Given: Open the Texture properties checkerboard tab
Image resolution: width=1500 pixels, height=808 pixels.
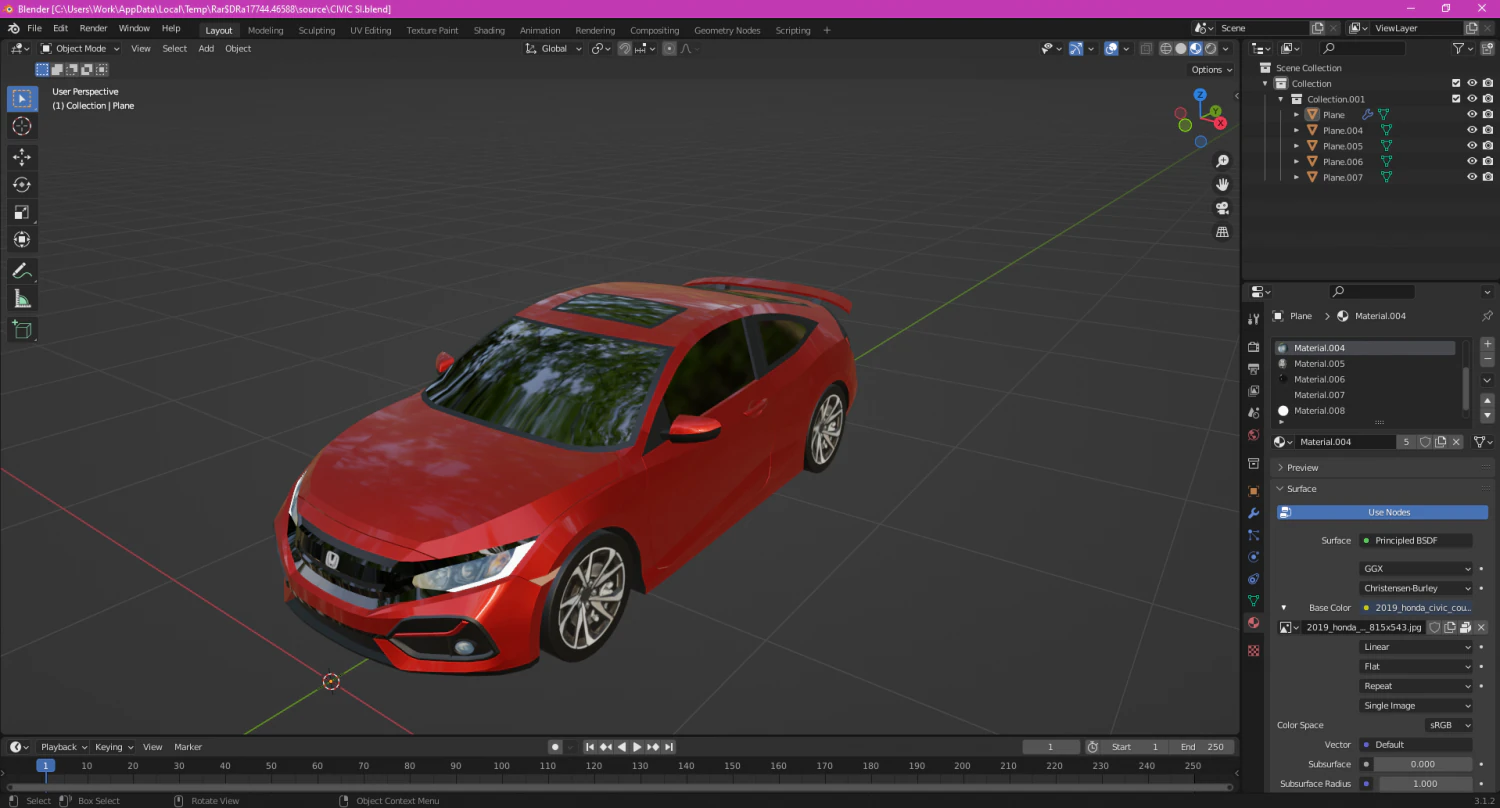Looking at the screenshot, I should click(x=1253, y=651).
